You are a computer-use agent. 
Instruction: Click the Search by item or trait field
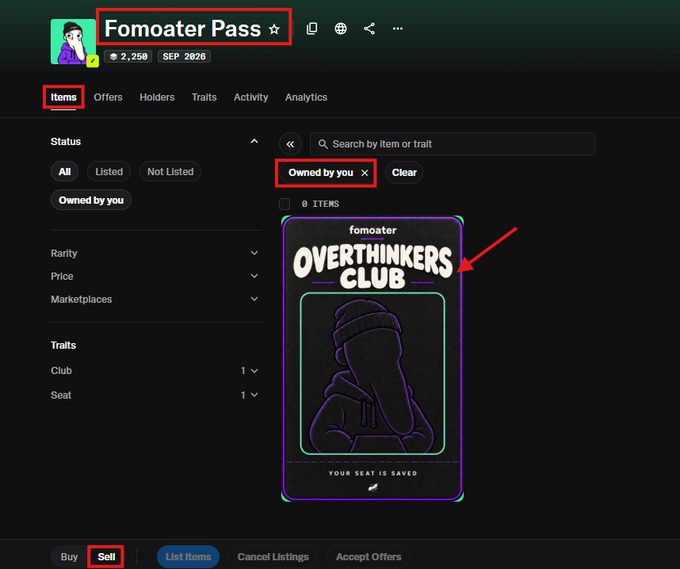452,144
